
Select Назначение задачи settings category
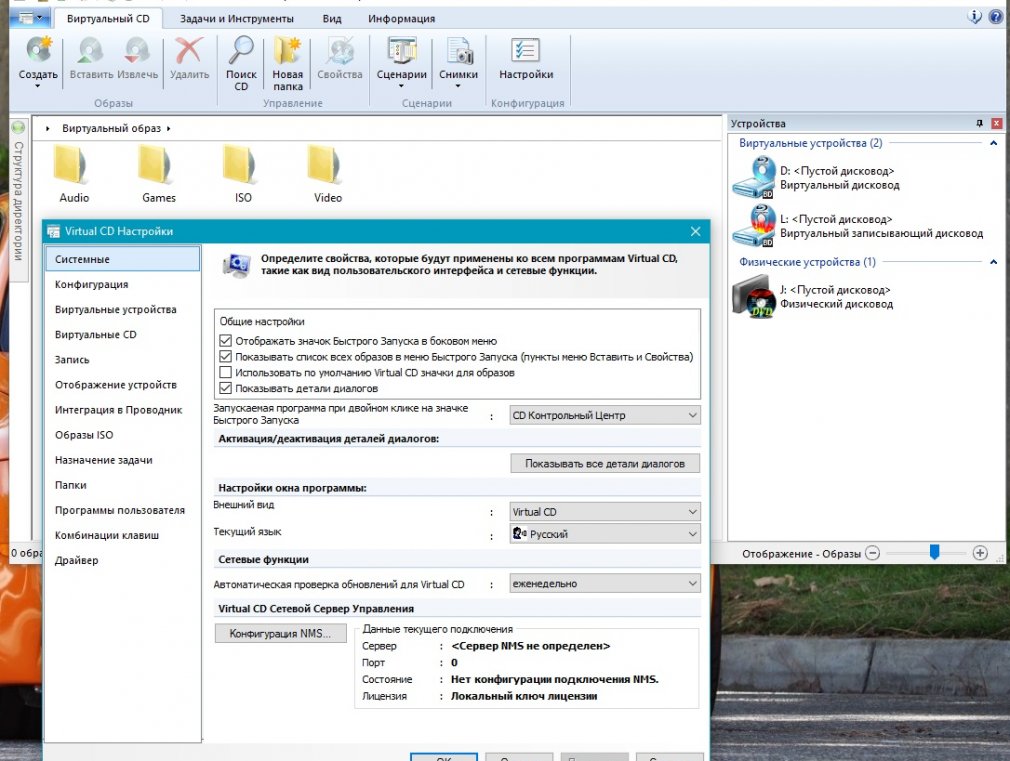(123, 460)
